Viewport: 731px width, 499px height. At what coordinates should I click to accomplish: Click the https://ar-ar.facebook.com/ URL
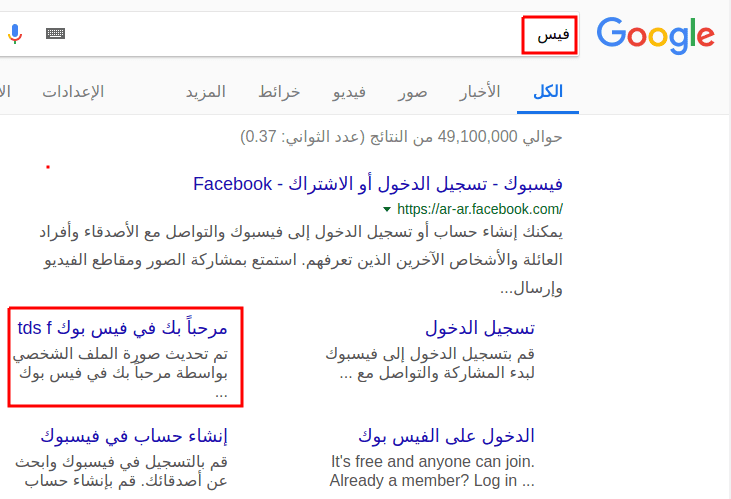click(x=480, y=209)
